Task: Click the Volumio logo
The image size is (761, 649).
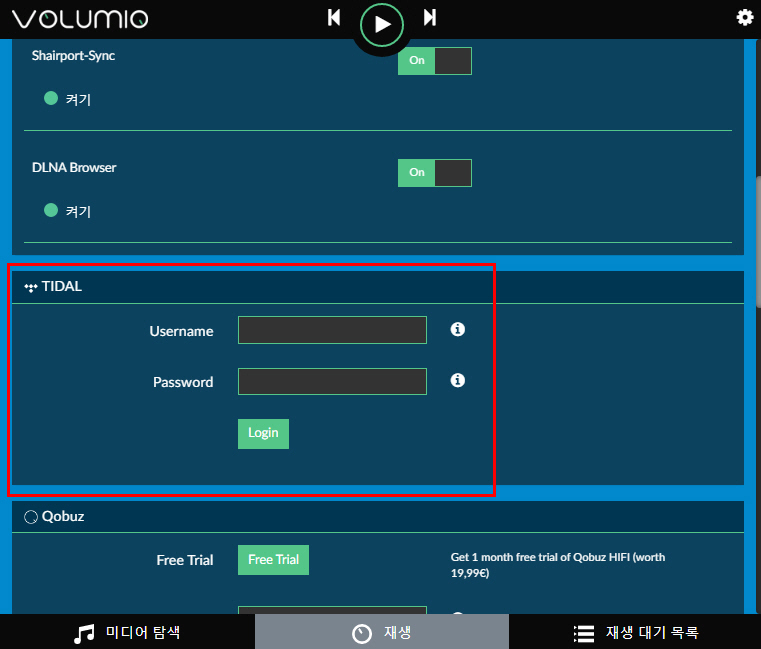Action: (x=80, y=19)
